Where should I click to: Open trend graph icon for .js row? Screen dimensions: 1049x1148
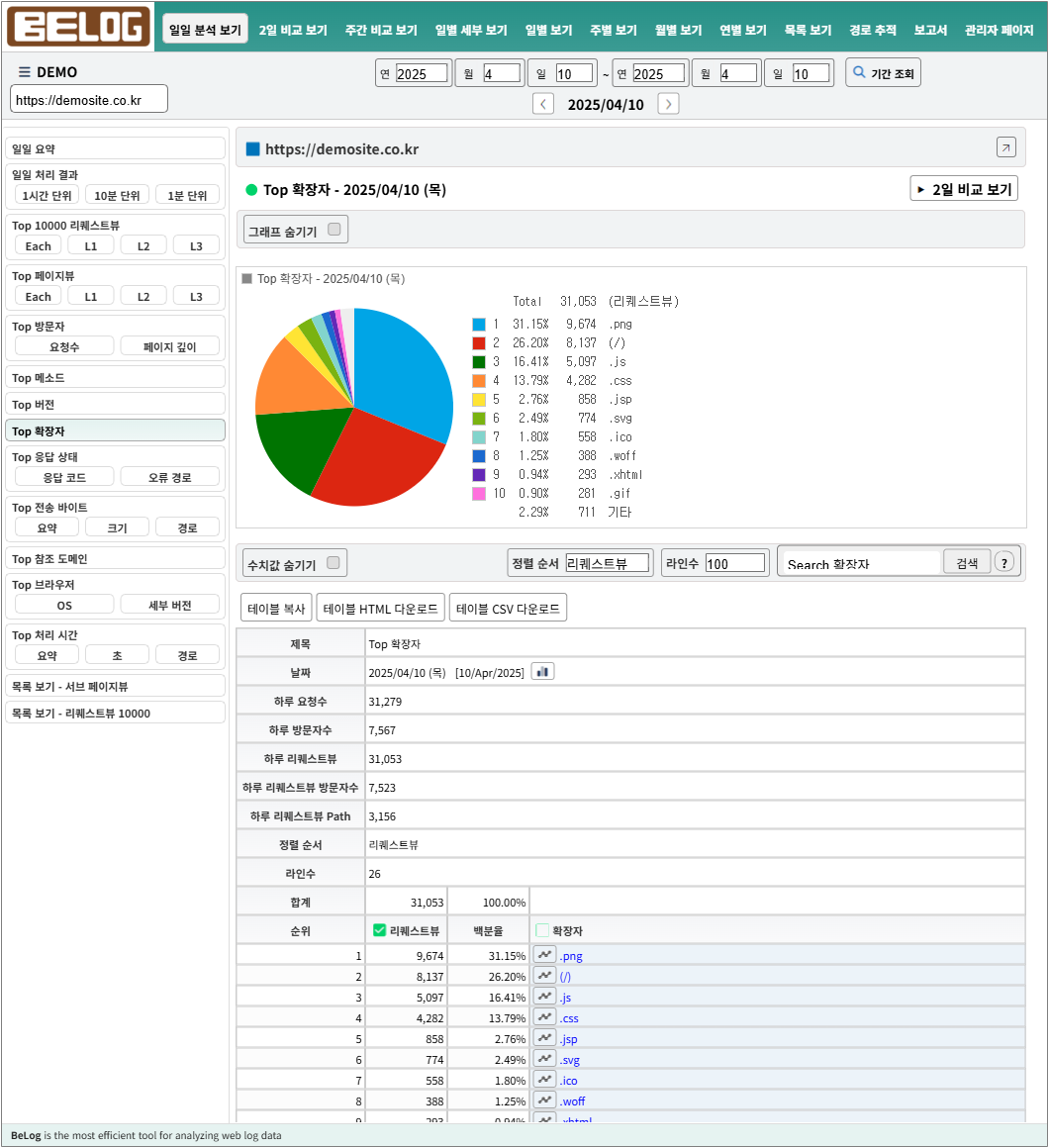[x=544, y=997]
